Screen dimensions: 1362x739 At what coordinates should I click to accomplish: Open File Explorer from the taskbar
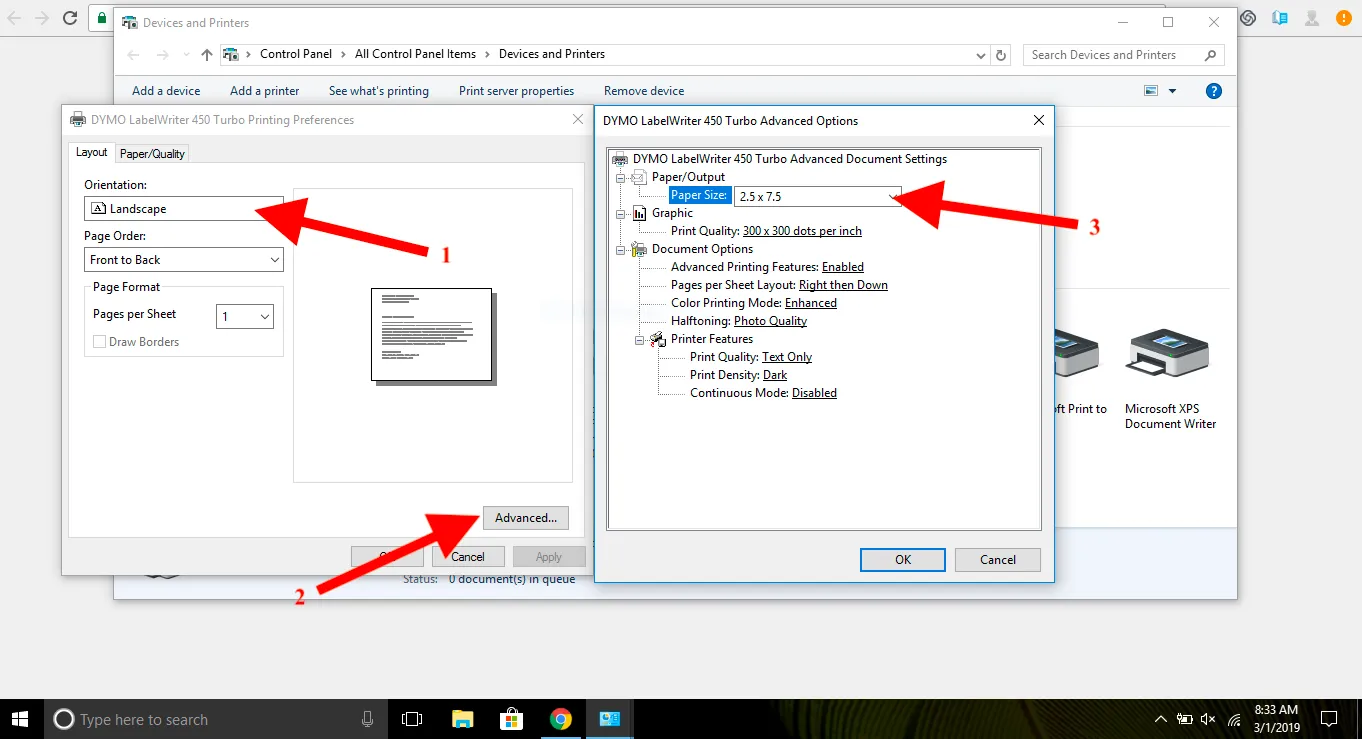pos(462,719)
